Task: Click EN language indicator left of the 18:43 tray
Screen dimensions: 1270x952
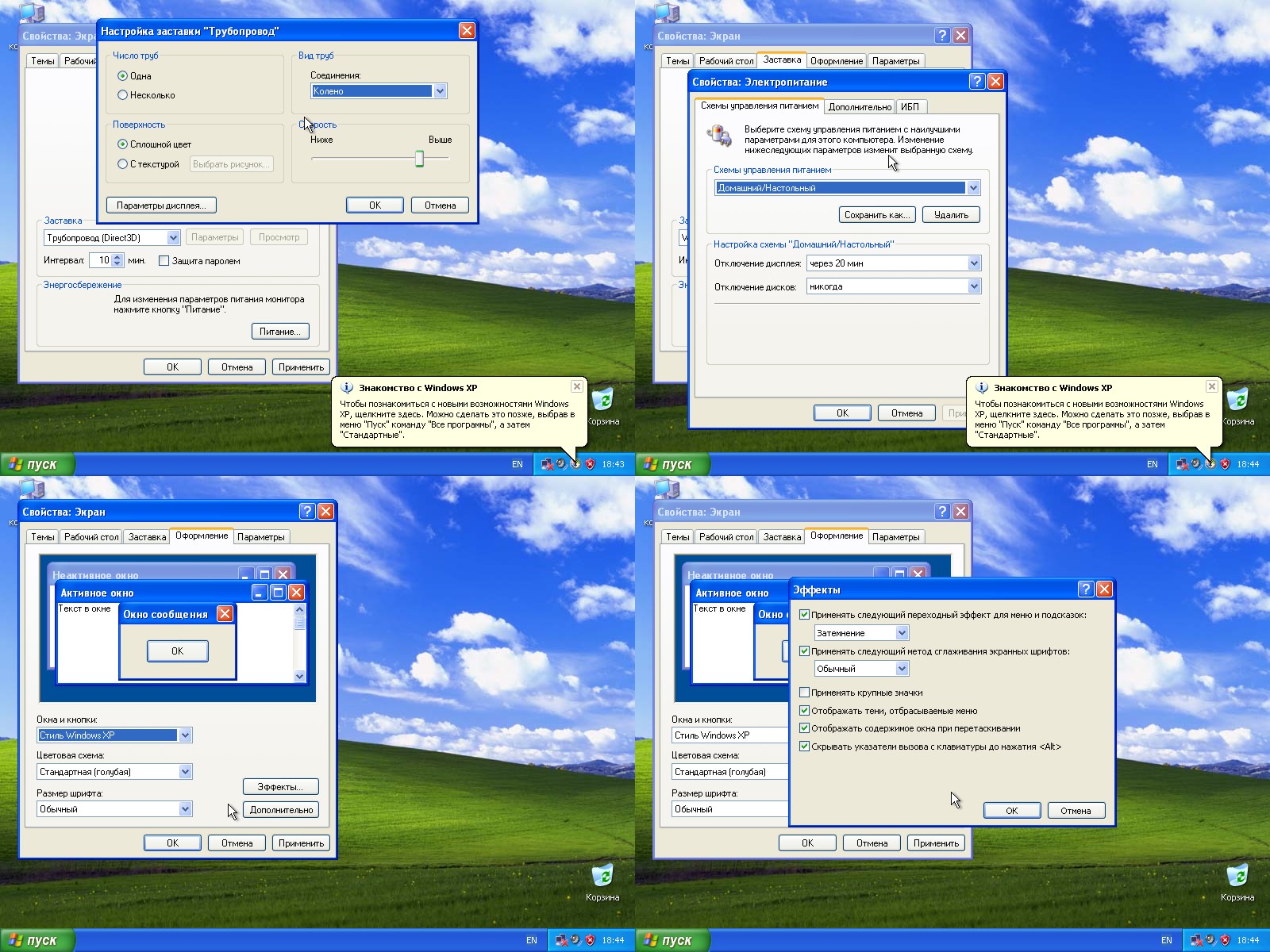Action: [518, 464]
